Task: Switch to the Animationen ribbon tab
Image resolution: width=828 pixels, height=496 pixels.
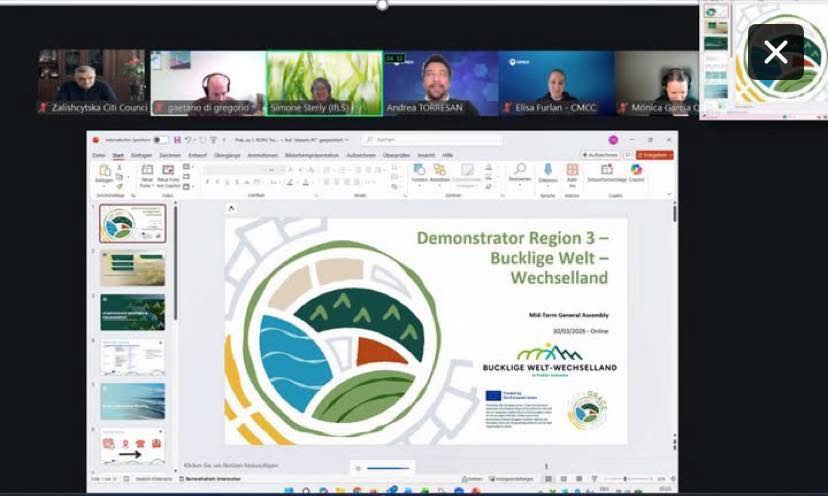Action: pos(263,155)
